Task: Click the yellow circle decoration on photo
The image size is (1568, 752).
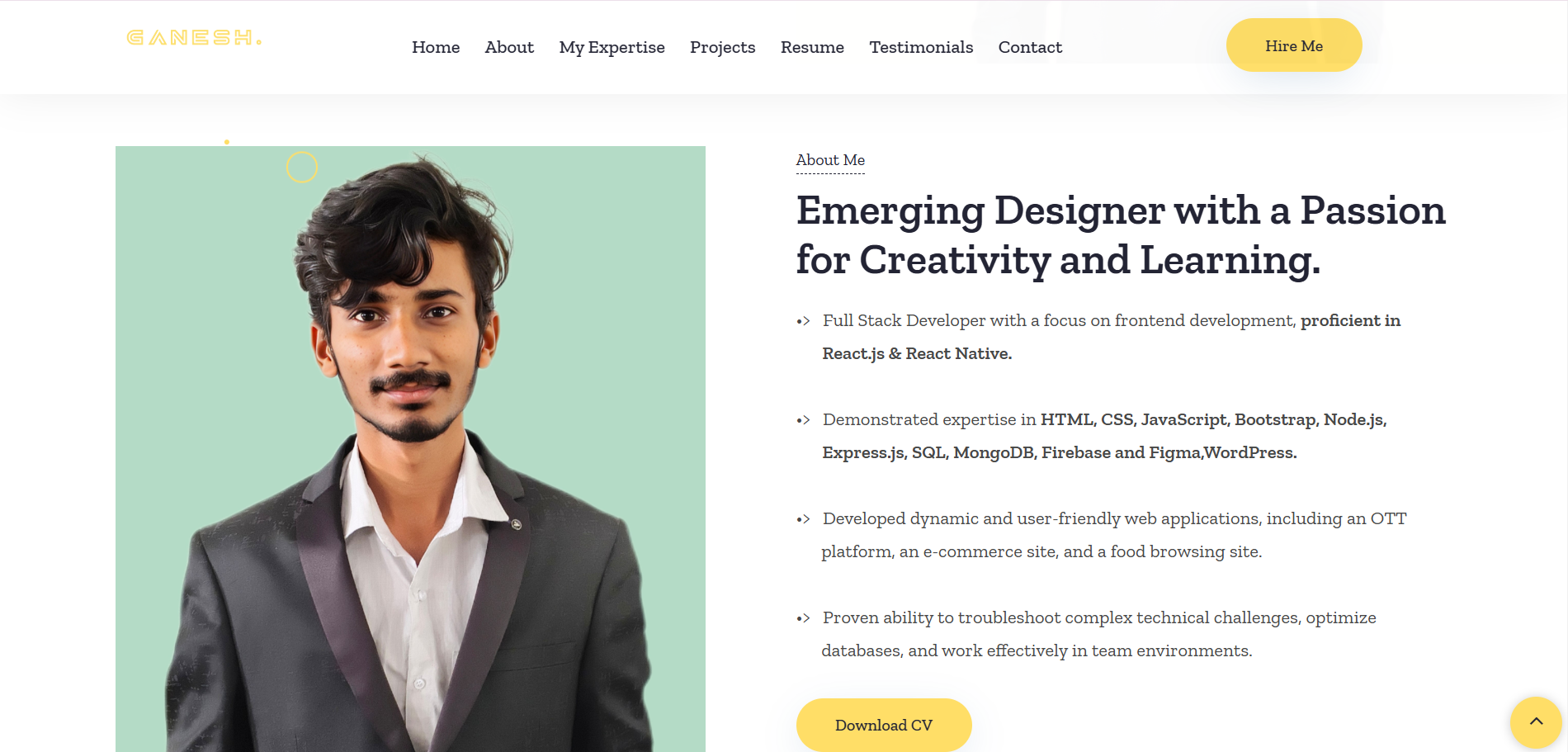Action: (x=302, y=167)
